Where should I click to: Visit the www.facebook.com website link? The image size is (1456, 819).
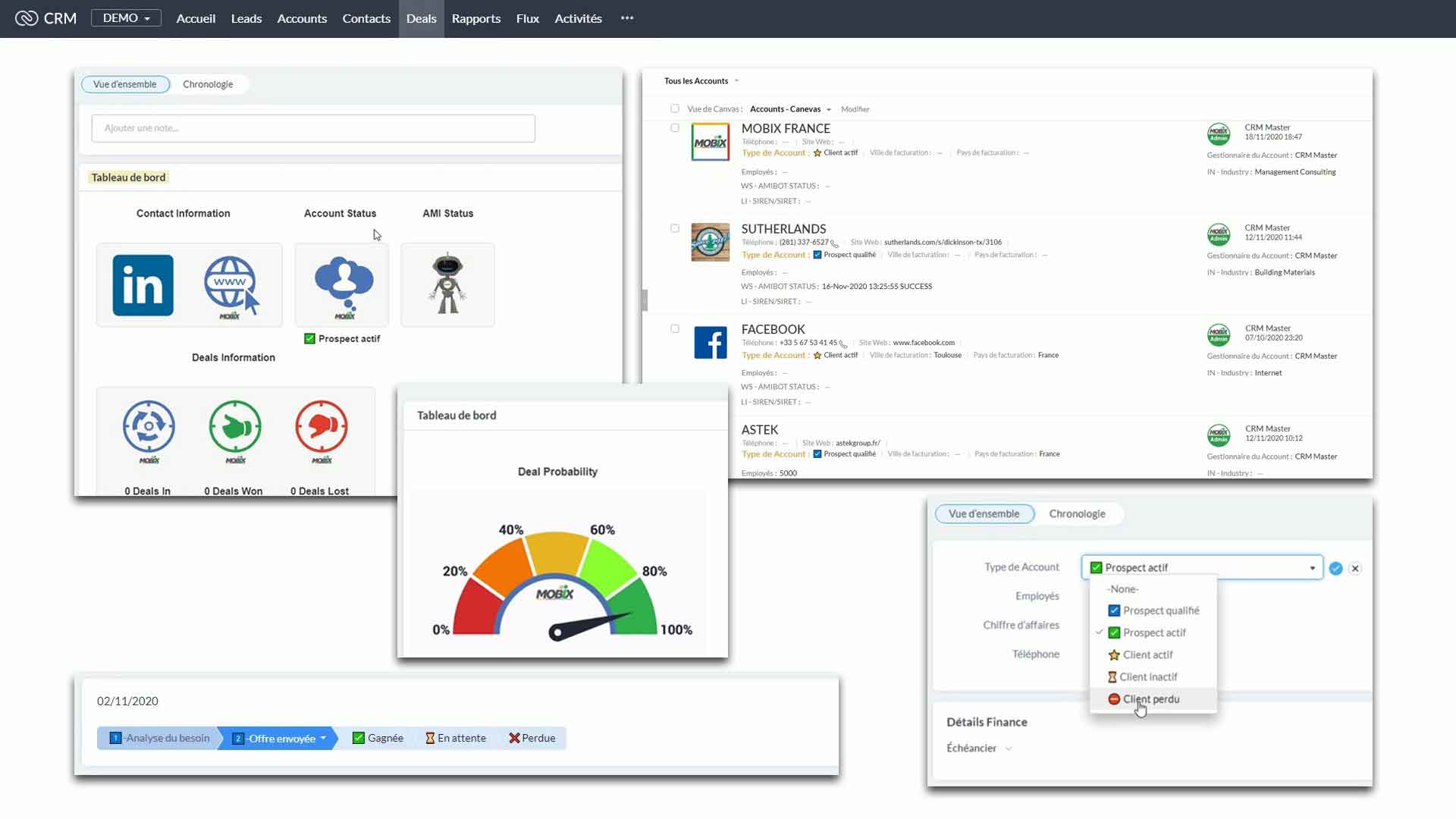point(924,343)
